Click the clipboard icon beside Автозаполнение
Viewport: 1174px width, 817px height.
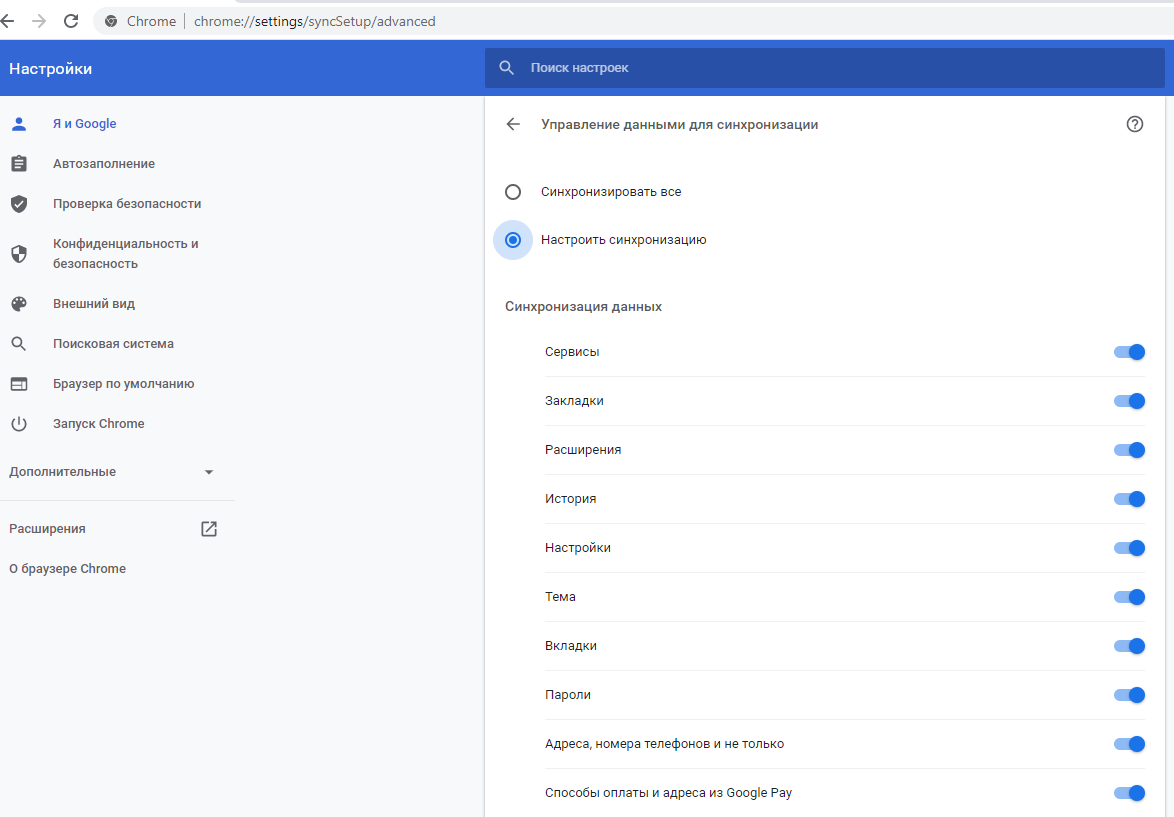coord(18,164)
